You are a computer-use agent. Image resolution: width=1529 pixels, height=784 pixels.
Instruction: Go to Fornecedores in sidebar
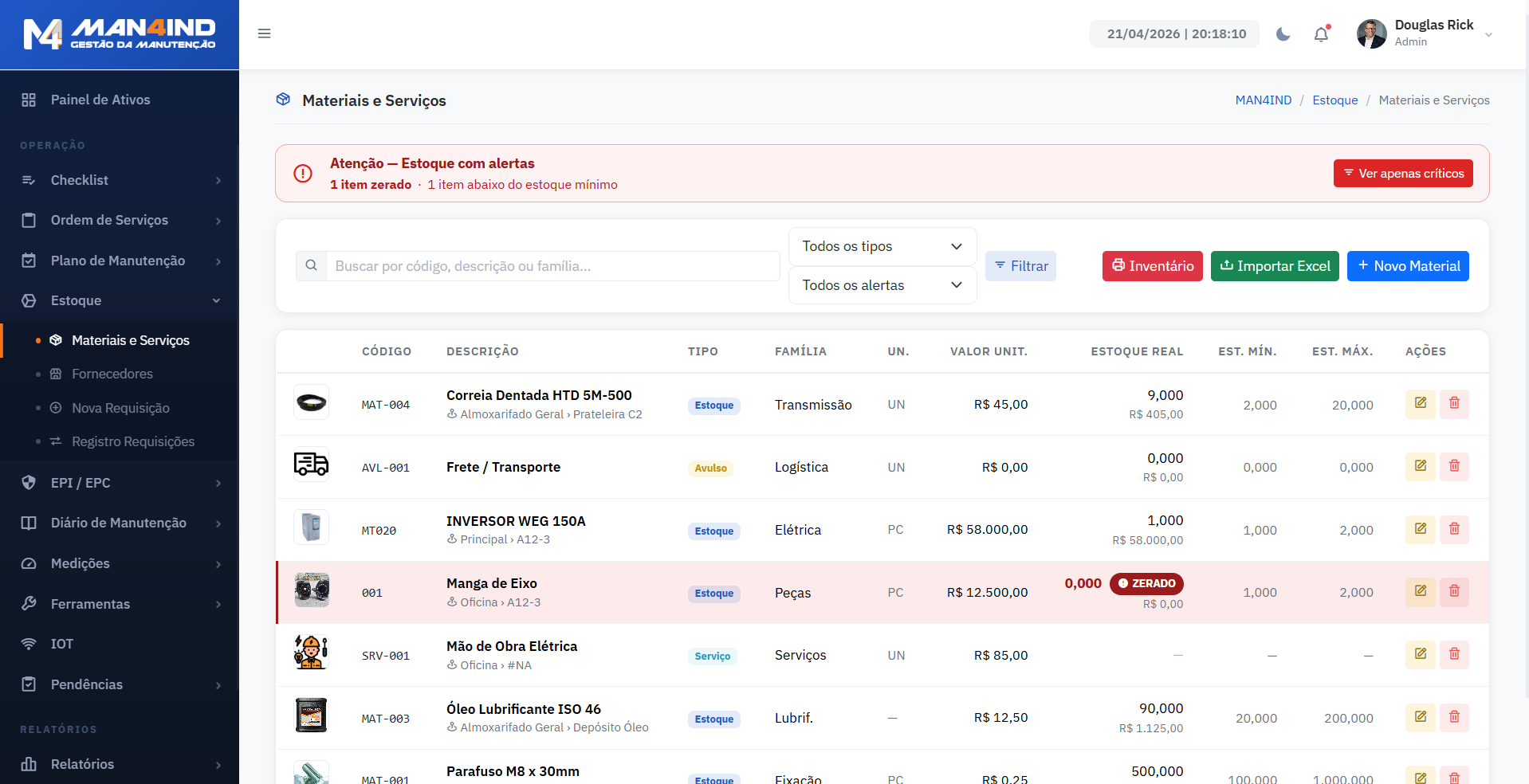click(x=112, y=374)
